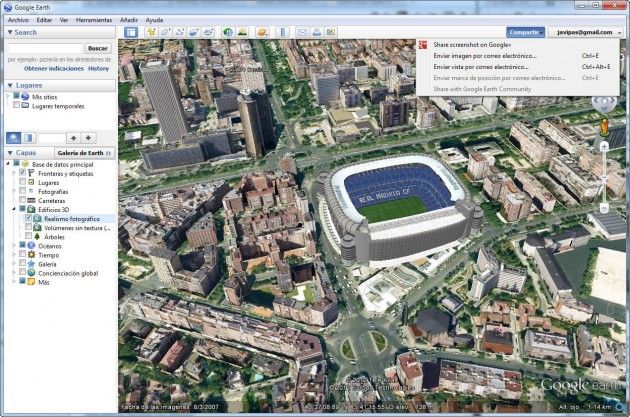Click the search input field

pyautogui.click(x=43, y=47)
